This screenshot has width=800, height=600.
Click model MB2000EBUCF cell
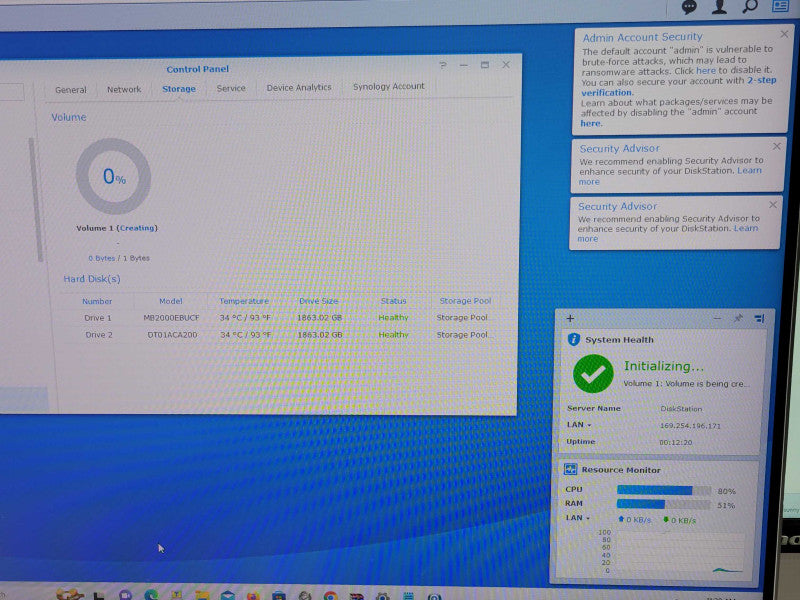[171, 317]
